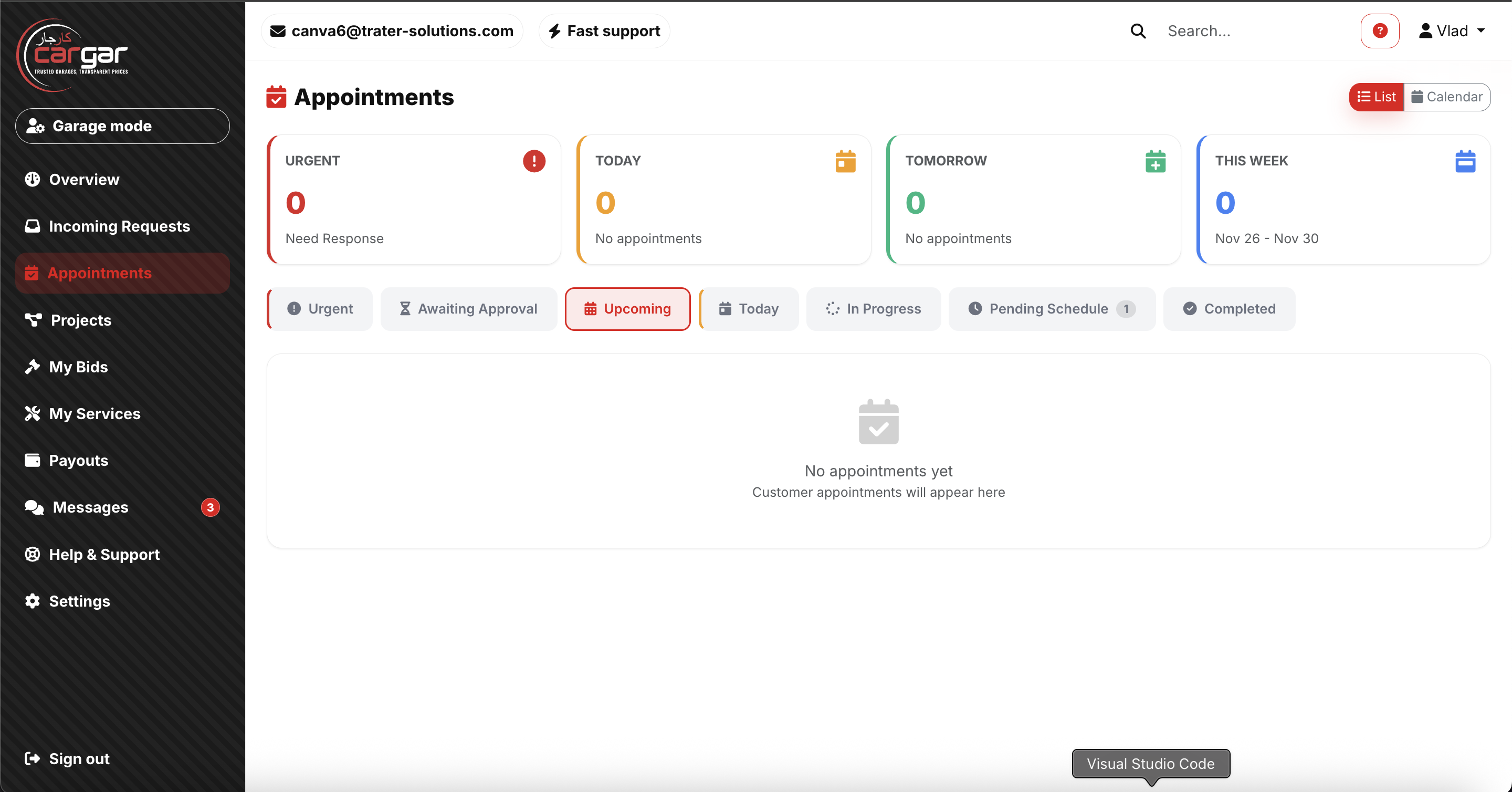The height and width of the screenshot is (792, 1512).
Task: Select the Upcoming tab
Action: coord(627,309)
